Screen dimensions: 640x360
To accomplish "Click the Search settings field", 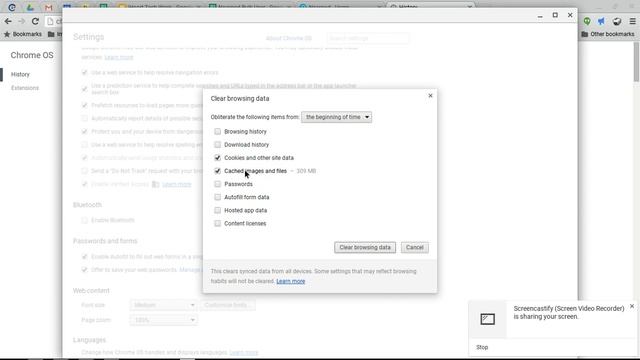I will click(x=368, y=38).
